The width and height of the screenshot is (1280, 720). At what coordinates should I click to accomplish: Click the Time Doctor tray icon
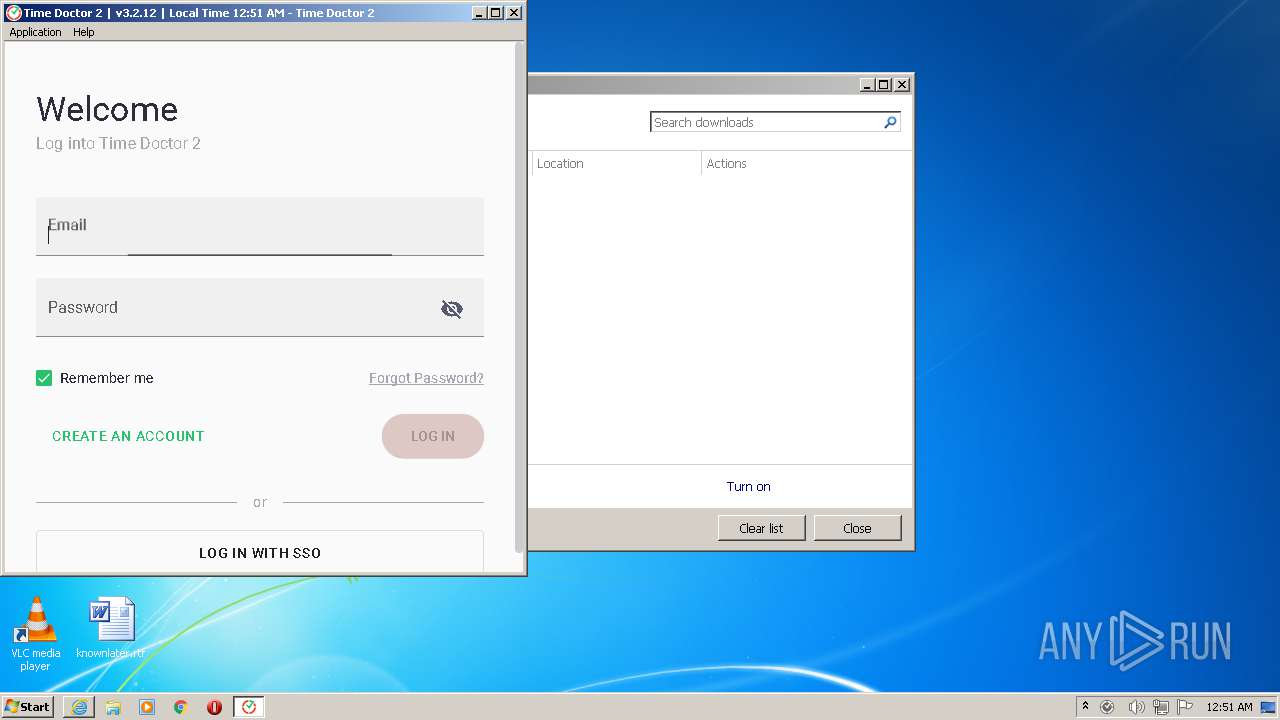[1107, 707]
